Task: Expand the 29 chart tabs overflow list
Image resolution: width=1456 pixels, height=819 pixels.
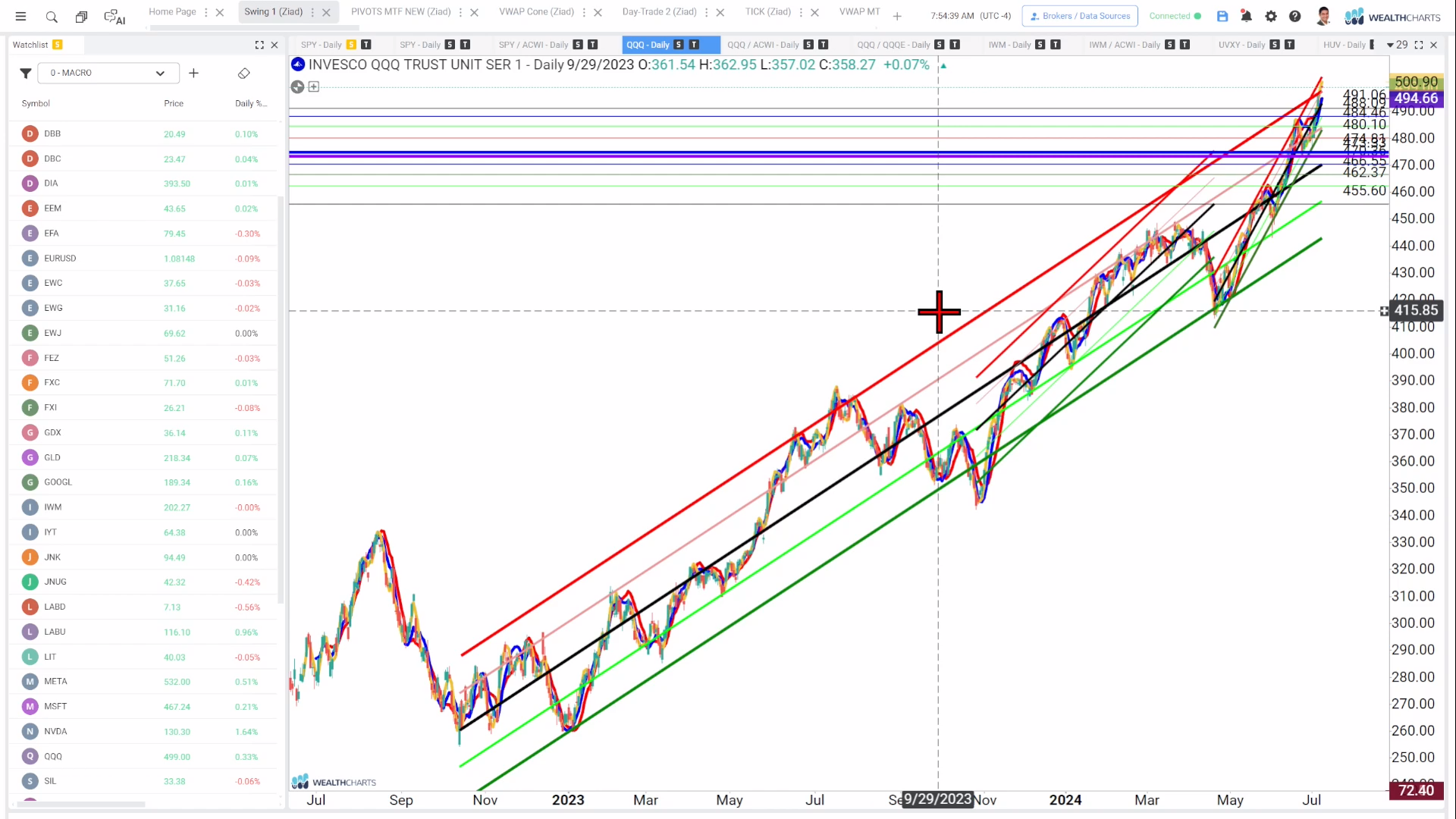Action: (1397, 45)
